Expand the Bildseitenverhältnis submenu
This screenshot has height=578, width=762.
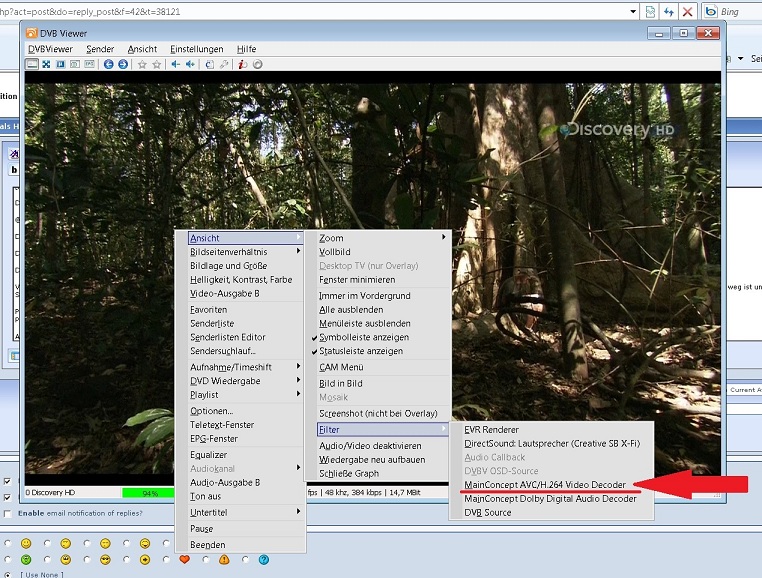click(245, 252)
